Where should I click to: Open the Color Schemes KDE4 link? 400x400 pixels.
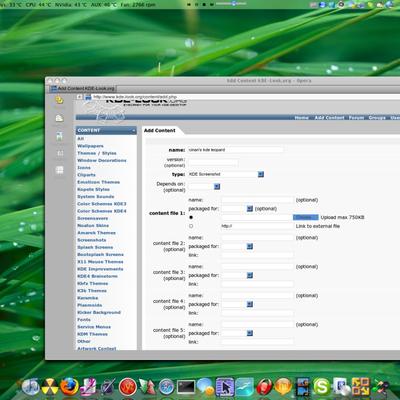tap(102, 211)
